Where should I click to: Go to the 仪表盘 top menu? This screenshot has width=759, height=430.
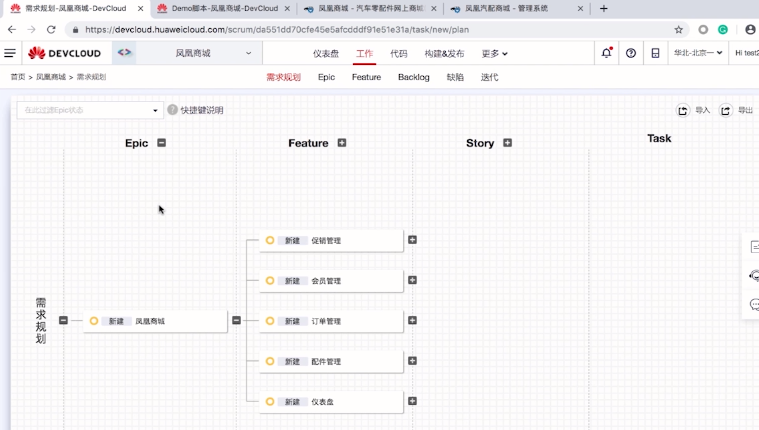point(326,53)
